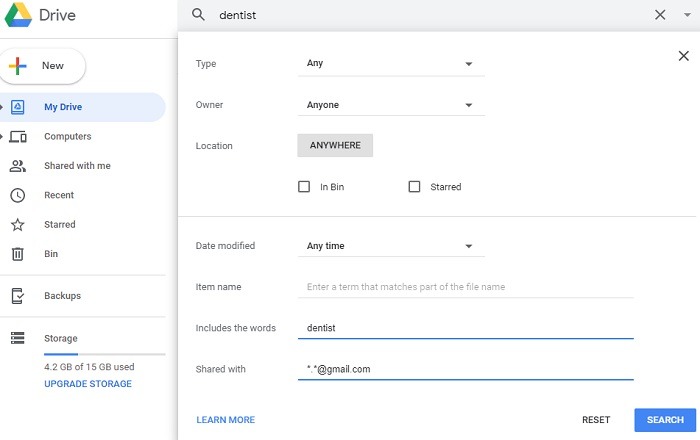The height and width of the screenshot is (440, 700).
Task: Click the search magnifier icon
Action: pyautogui.click(x=198, y=15)
